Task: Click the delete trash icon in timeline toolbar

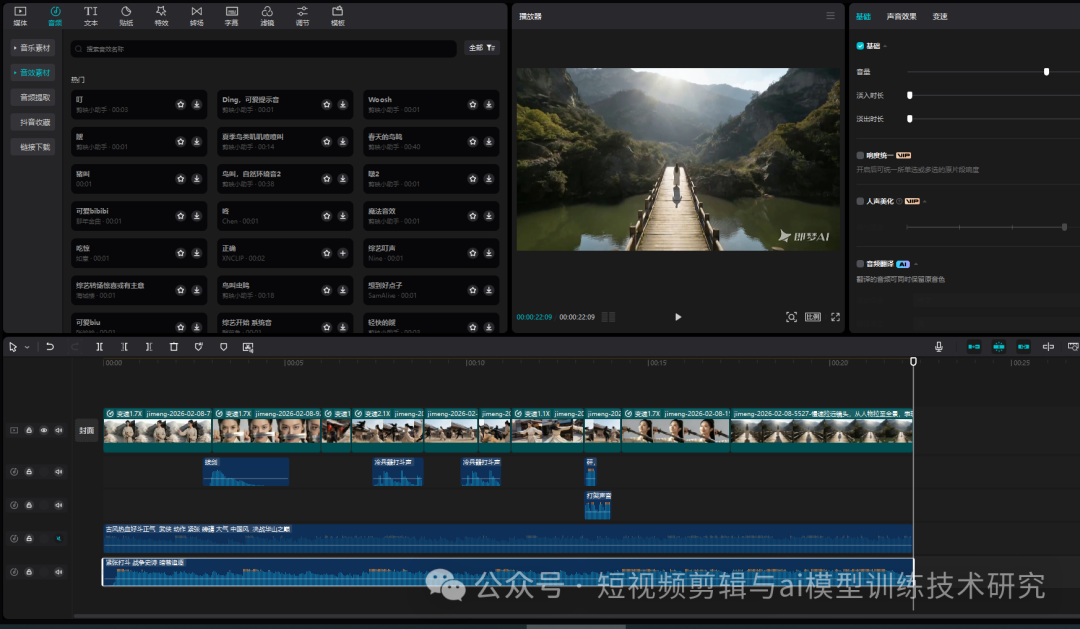Action: pos(174,347)
